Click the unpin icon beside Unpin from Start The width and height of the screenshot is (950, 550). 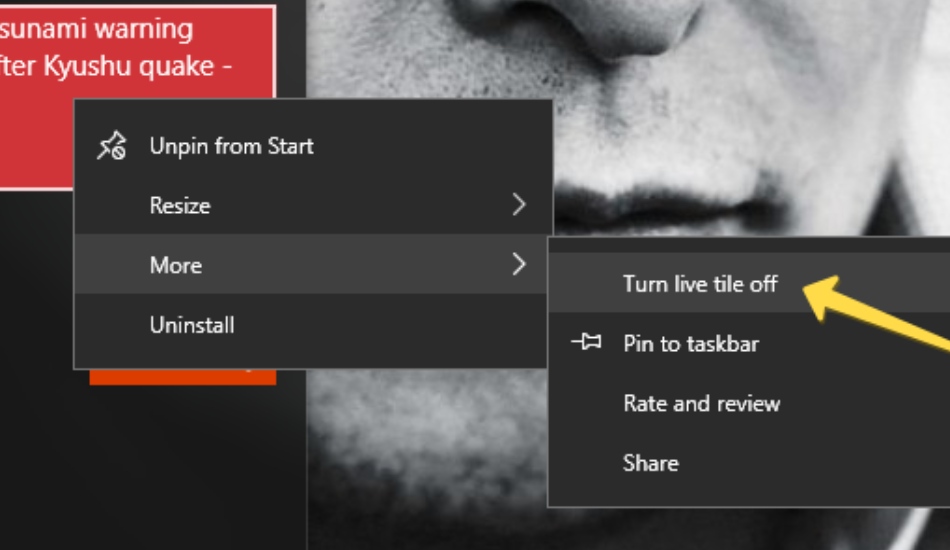point(111,146)
